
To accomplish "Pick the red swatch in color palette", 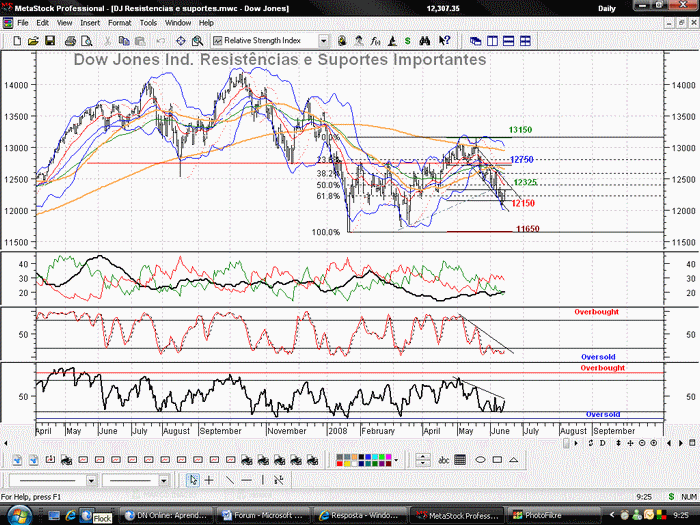I will click(340, 463).
